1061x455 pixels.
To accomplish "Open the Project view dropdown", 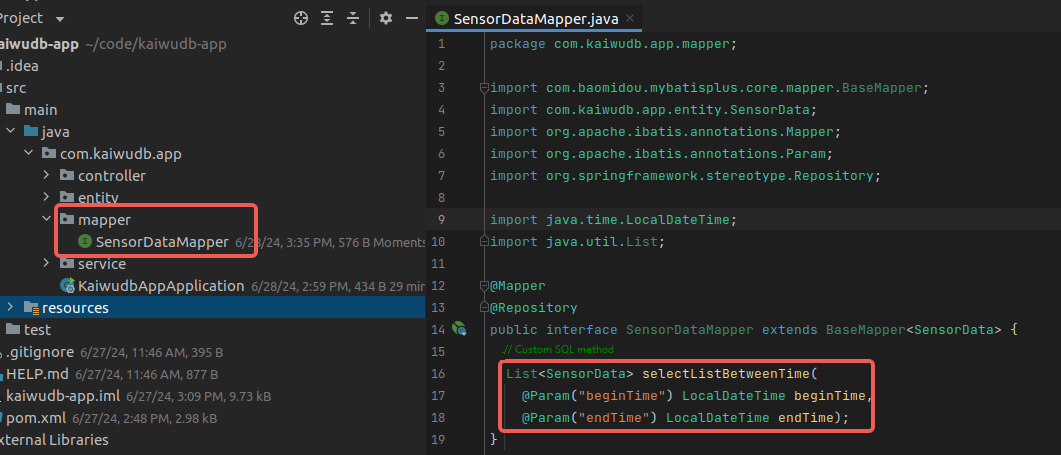I will coord(60,18).
